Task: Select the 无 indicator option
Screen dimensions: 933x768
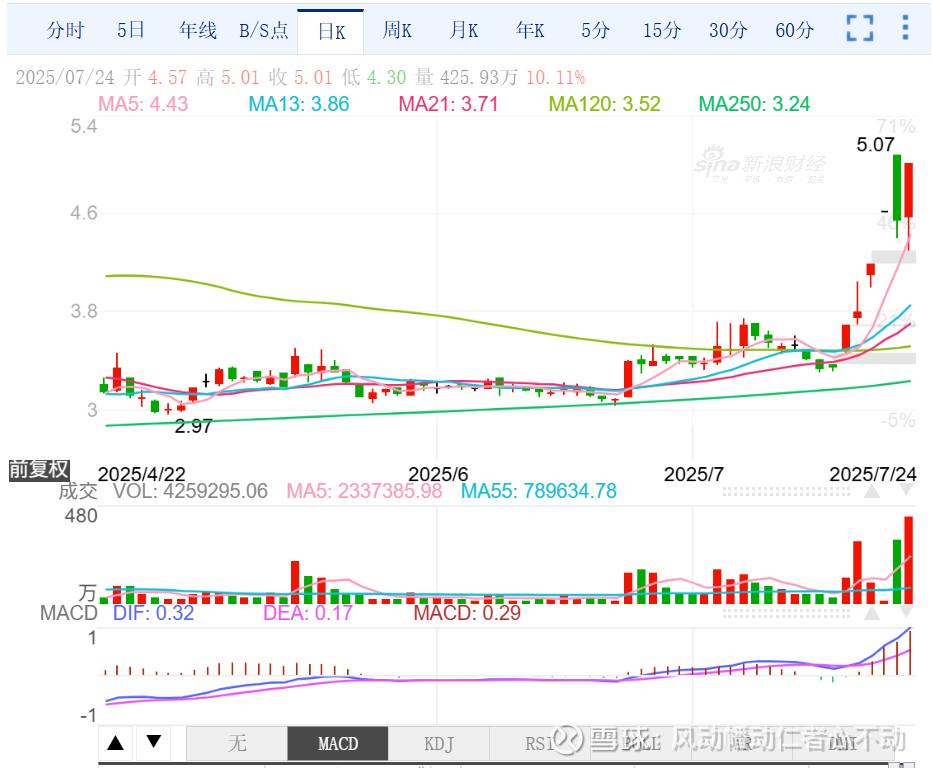Action: [237, 743]
